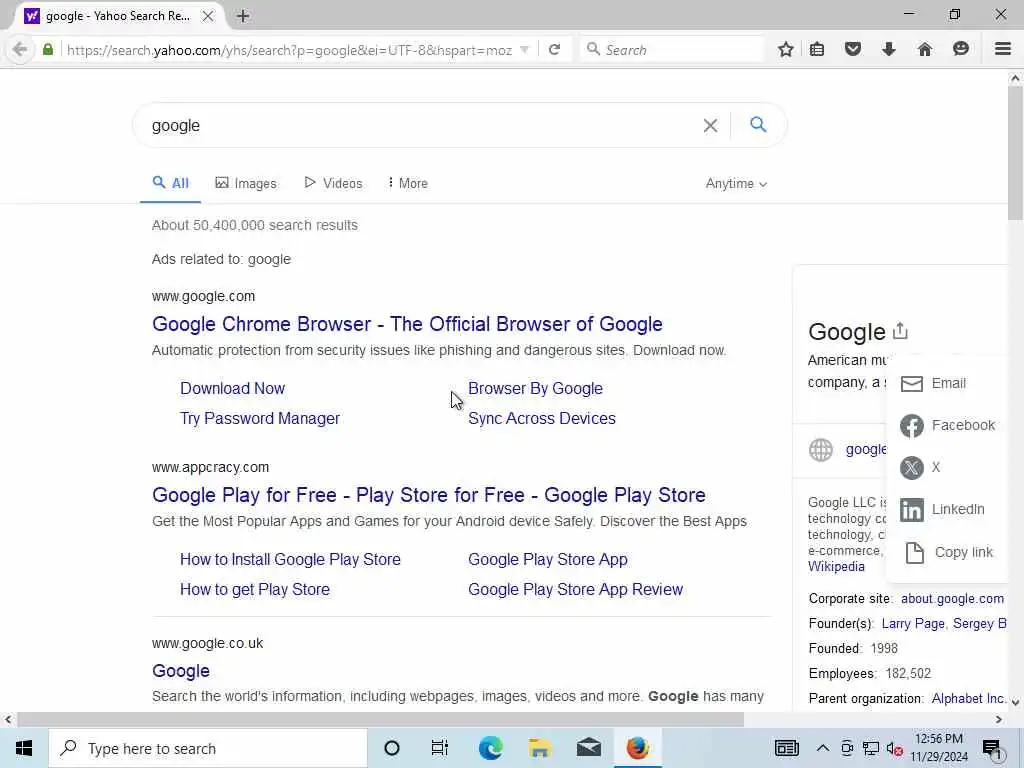
Task: Open the Downloads arrow icon
Action: (x=889, y=49)
